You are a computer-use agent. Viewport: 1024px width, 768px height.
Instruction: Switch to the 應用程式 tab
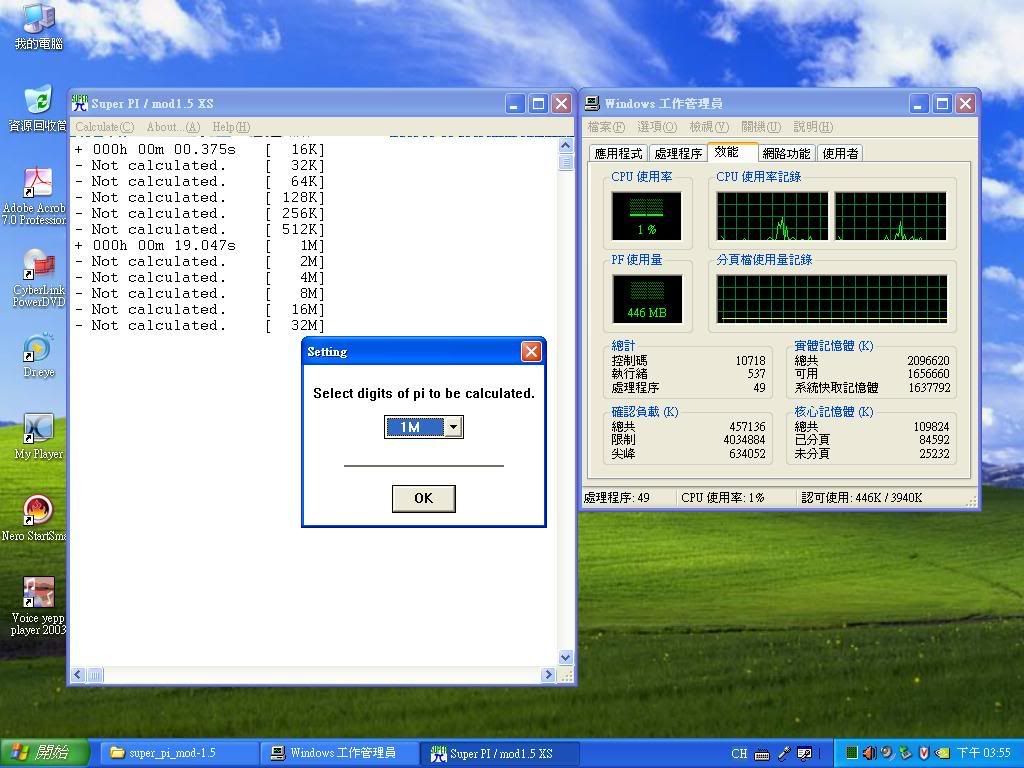(617, 153)
